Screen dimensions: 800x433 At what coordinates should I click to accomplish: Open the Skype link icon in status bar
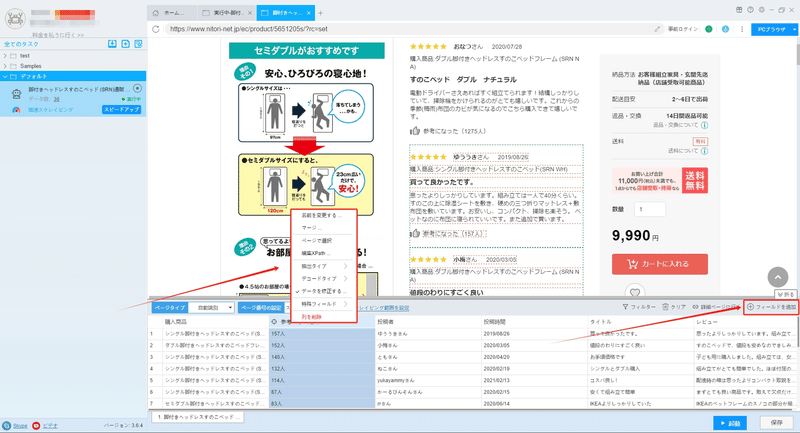point(7,425)
